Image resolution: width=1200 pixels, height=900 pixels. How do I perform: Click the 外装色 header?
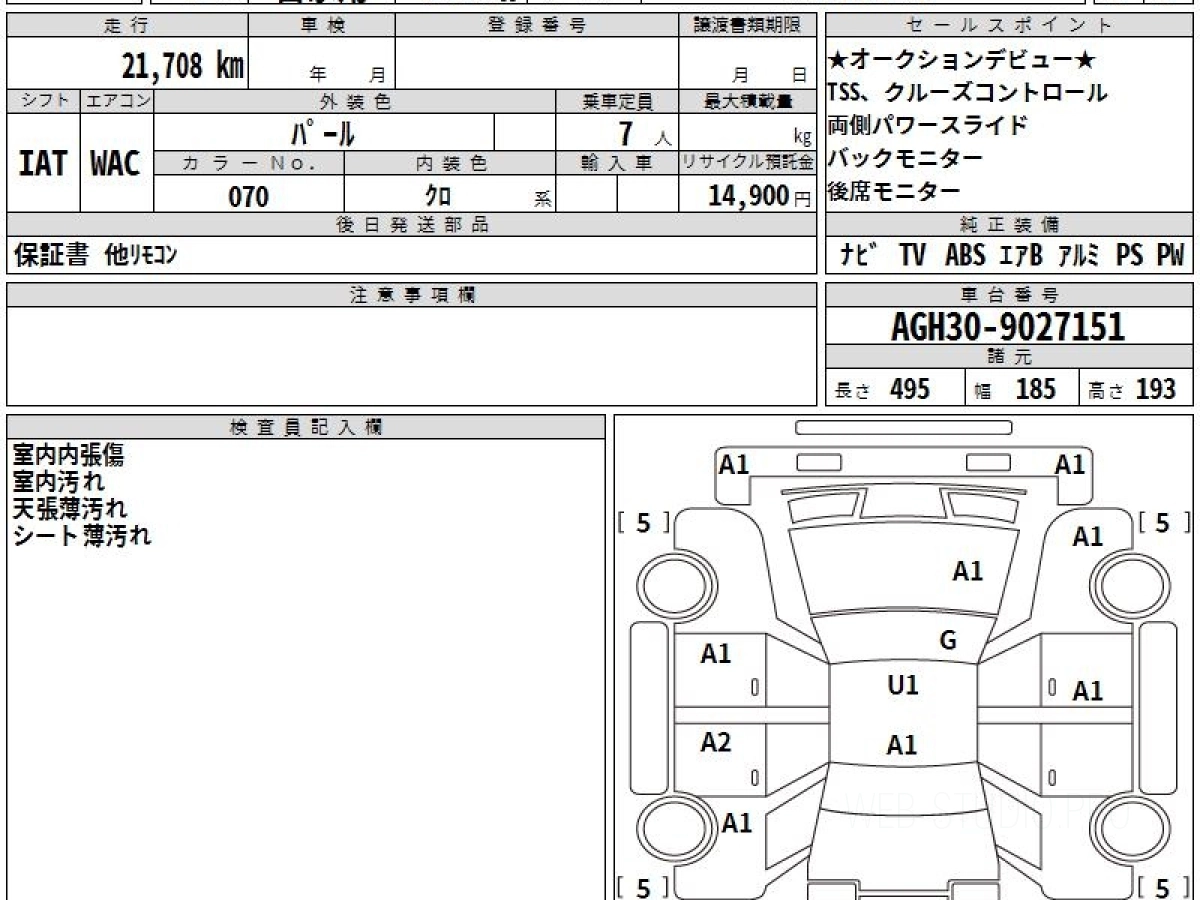click(355, 101)
